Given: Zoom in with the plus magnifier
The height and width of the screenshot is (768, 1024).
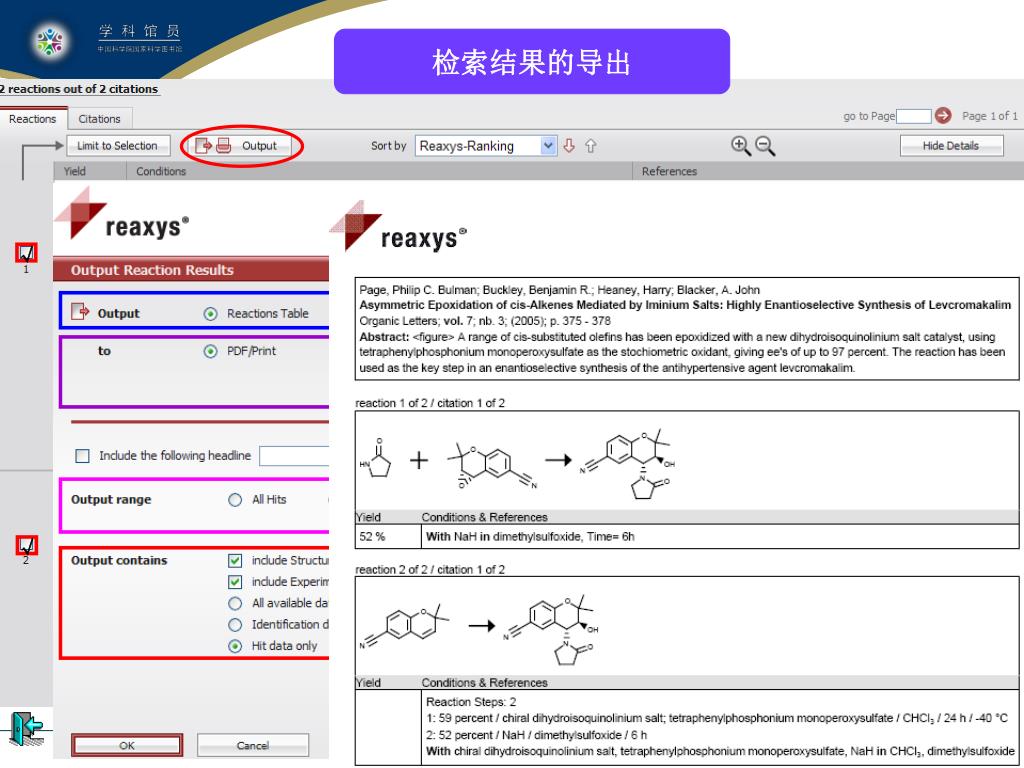Looking at the screenshot, I should tap(741, 146).
